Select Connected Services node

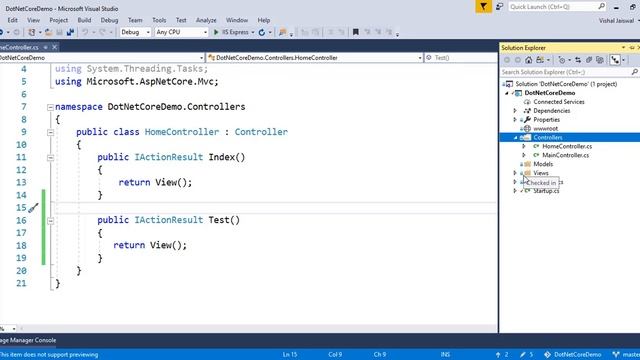559,102
